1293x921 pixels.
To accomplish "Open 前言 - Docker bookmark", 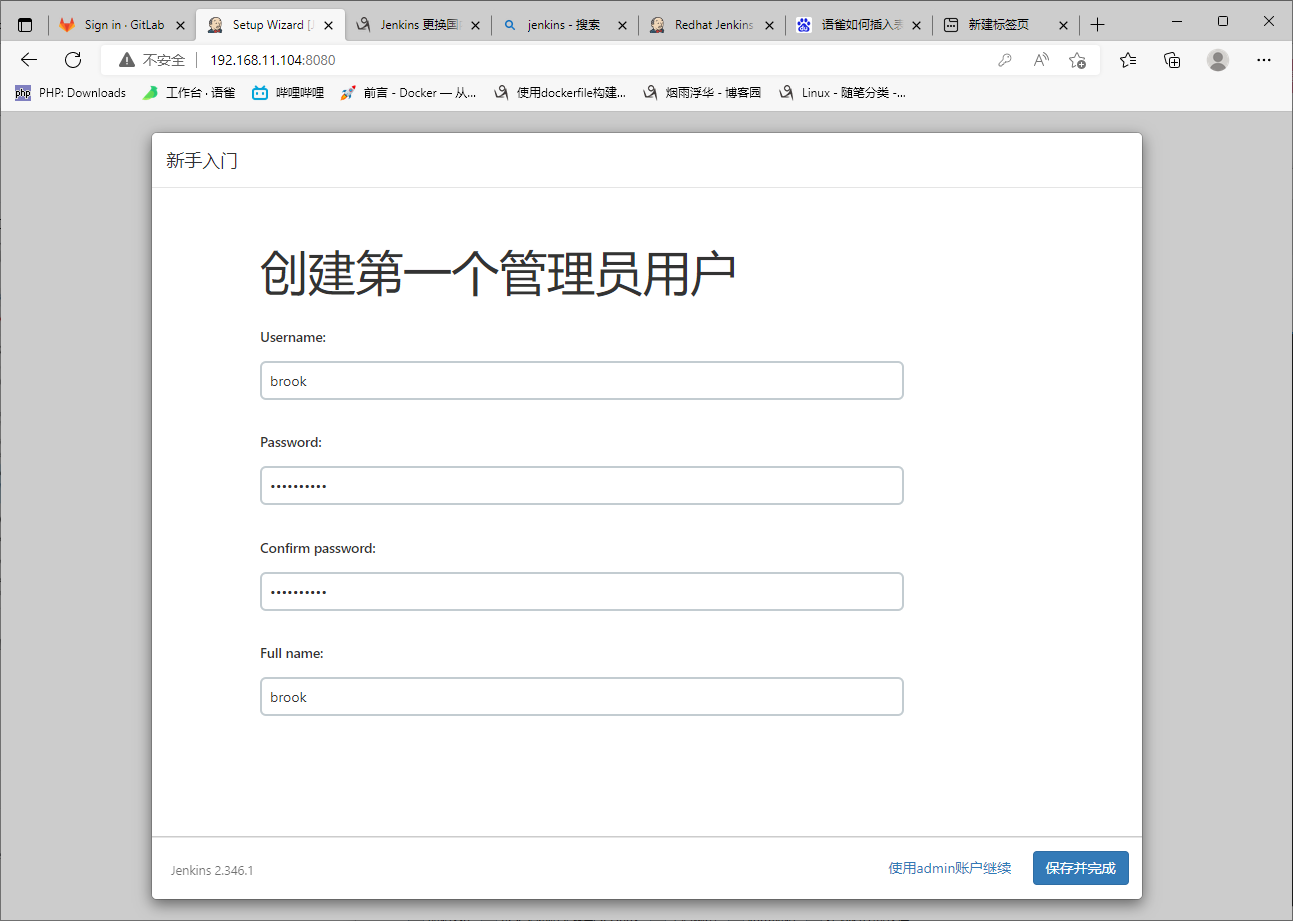I will (x=408, y=93).
